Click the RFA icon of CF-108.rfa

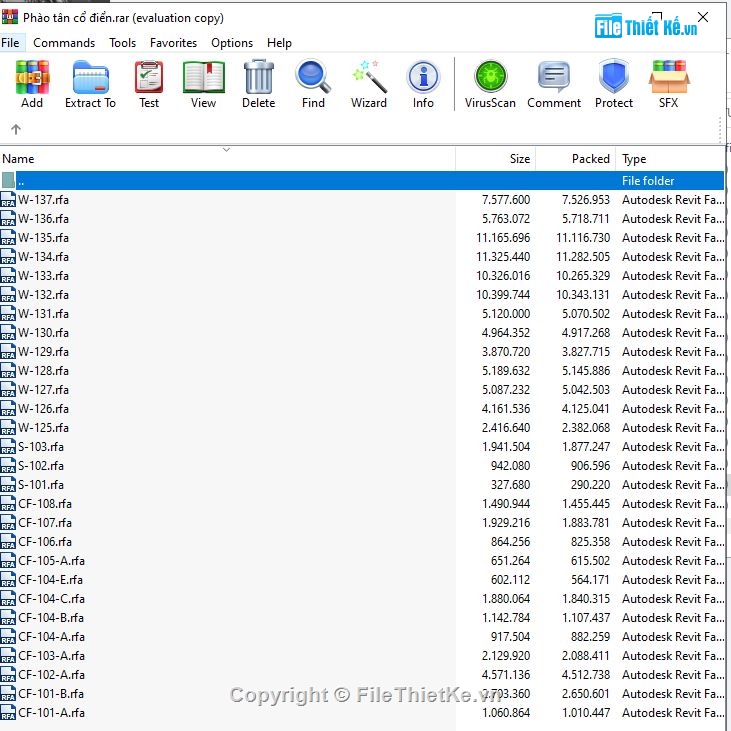pos(8,503)
